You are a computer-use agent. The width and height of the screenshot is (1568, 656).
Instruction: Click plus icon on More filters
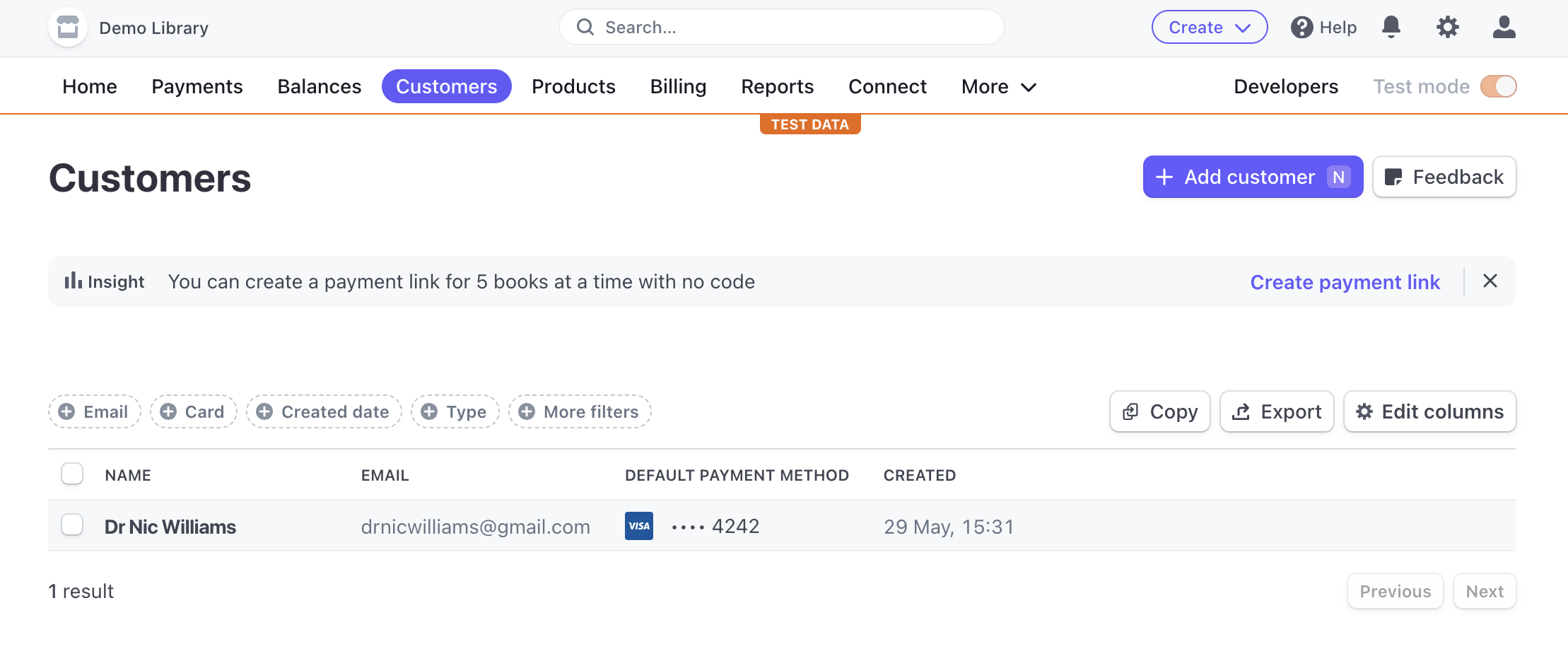[x=527, y=411]
